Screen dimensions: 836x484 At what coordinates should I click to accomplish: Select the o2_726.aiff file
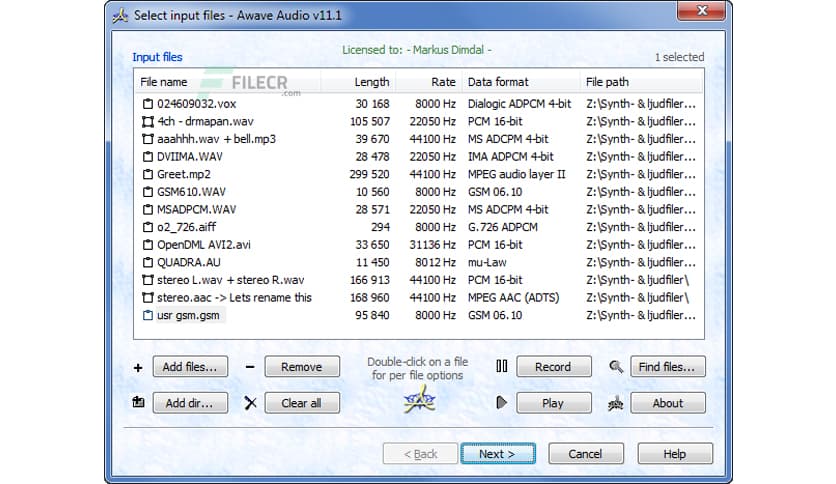click(x=419, y=227)
